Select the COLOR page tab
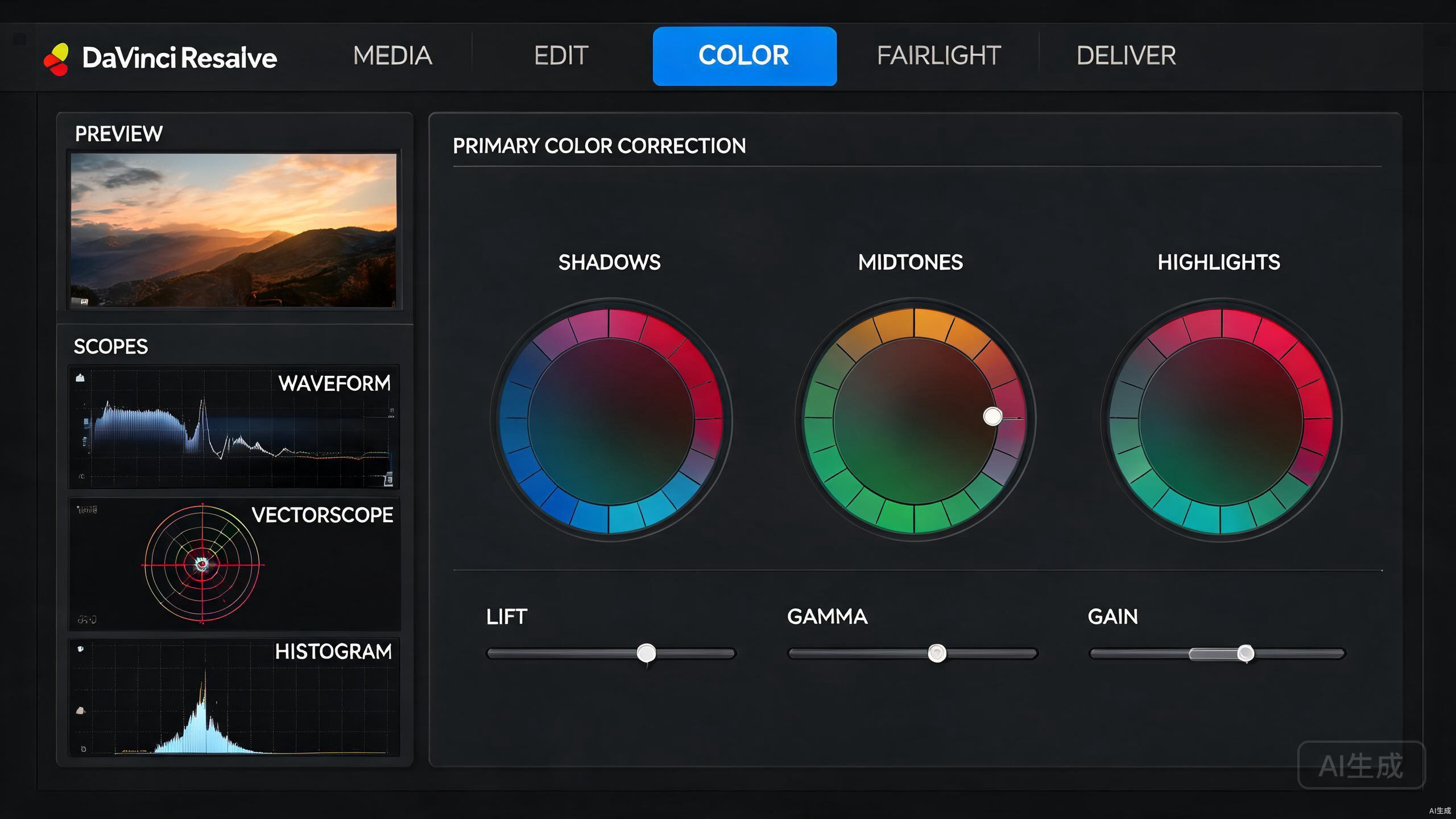This screenshot has width=1456, height=819. click(744, 56)
